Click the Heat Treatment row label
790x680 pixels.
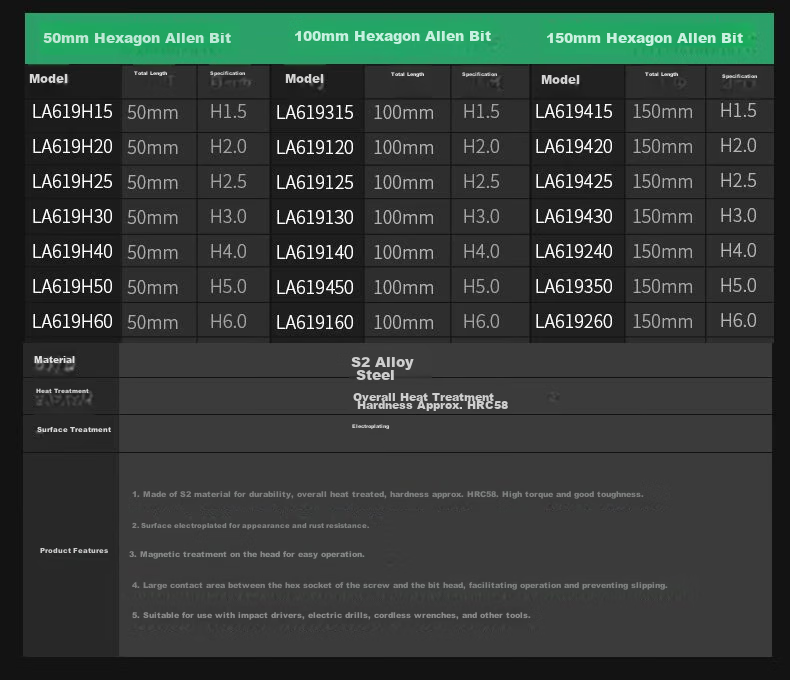point(62,391)
